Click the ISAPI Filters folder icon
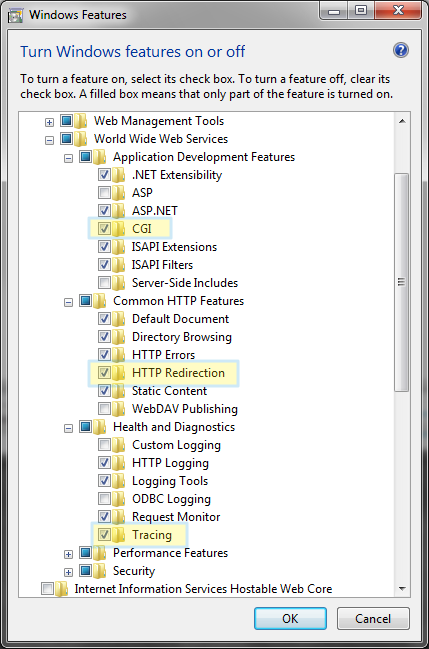Image resolution: width=429 pixels, height=649 pixels. [118, 264]
